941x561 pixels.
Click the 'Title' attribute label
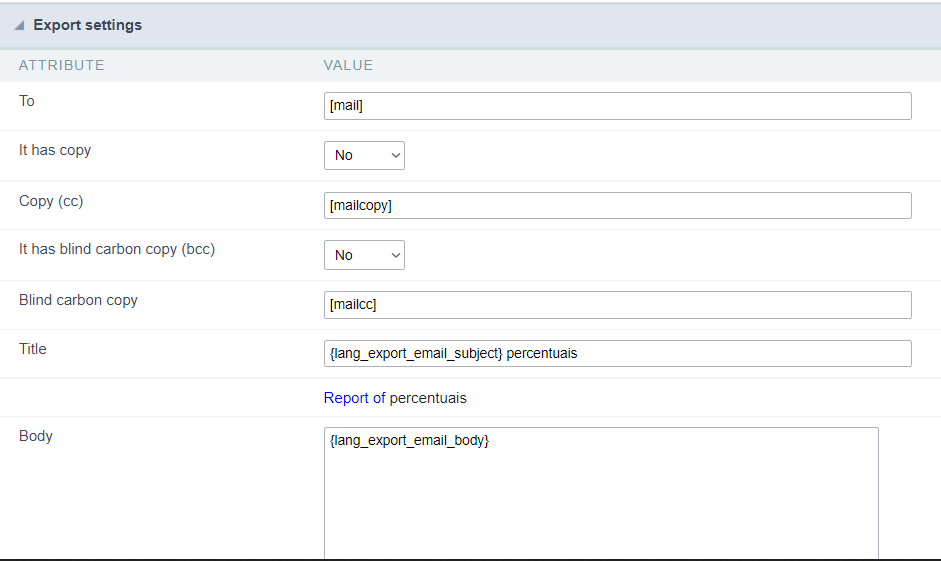point(33,349)
